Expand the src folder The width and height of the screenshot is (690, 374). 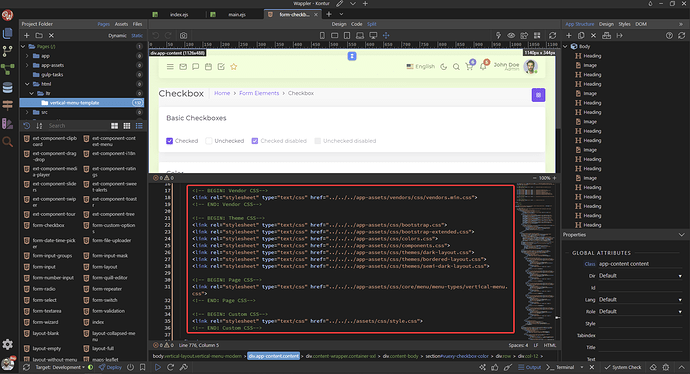tap(27, 112)
